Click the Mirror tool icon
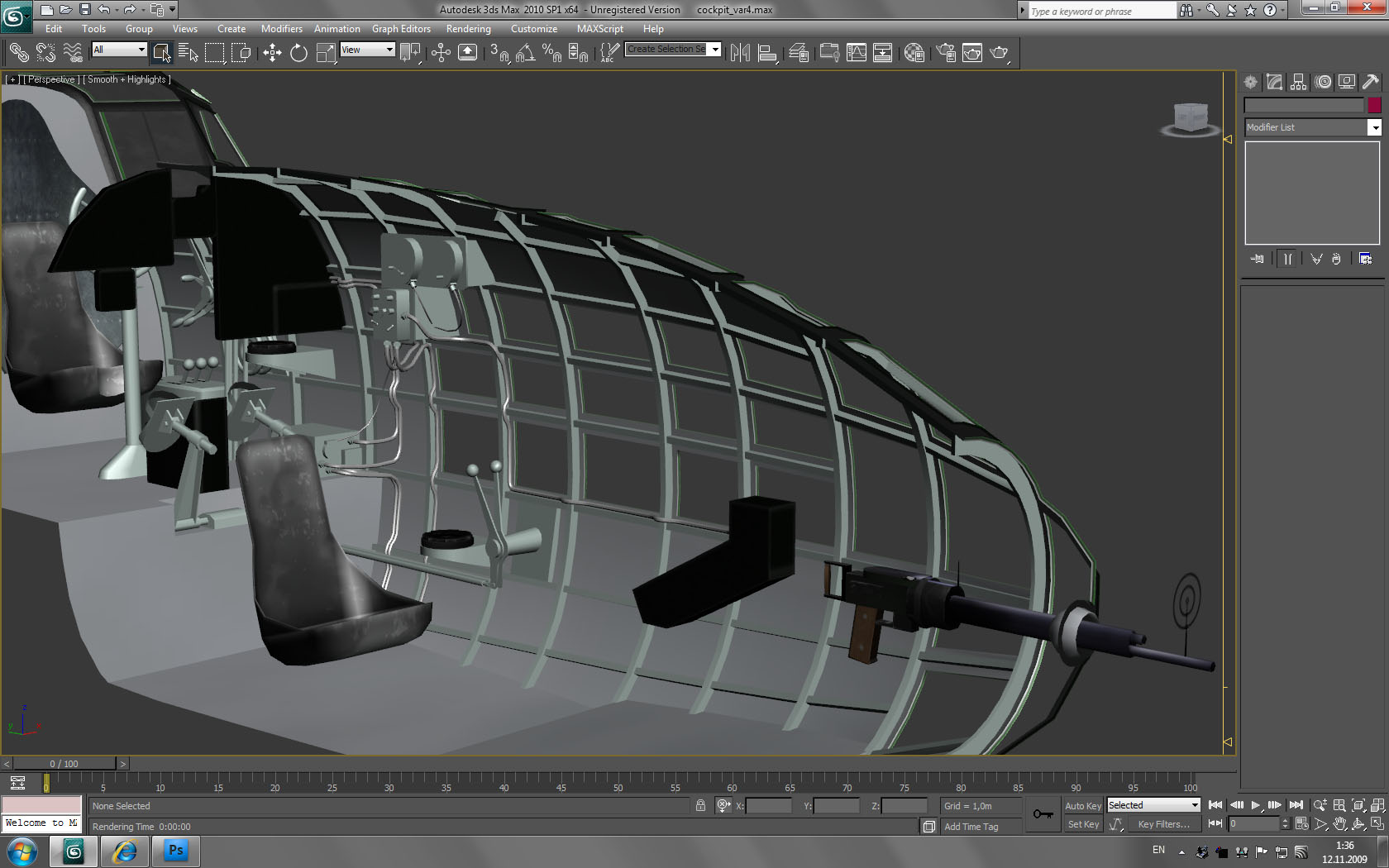 [x=740, y=53]
